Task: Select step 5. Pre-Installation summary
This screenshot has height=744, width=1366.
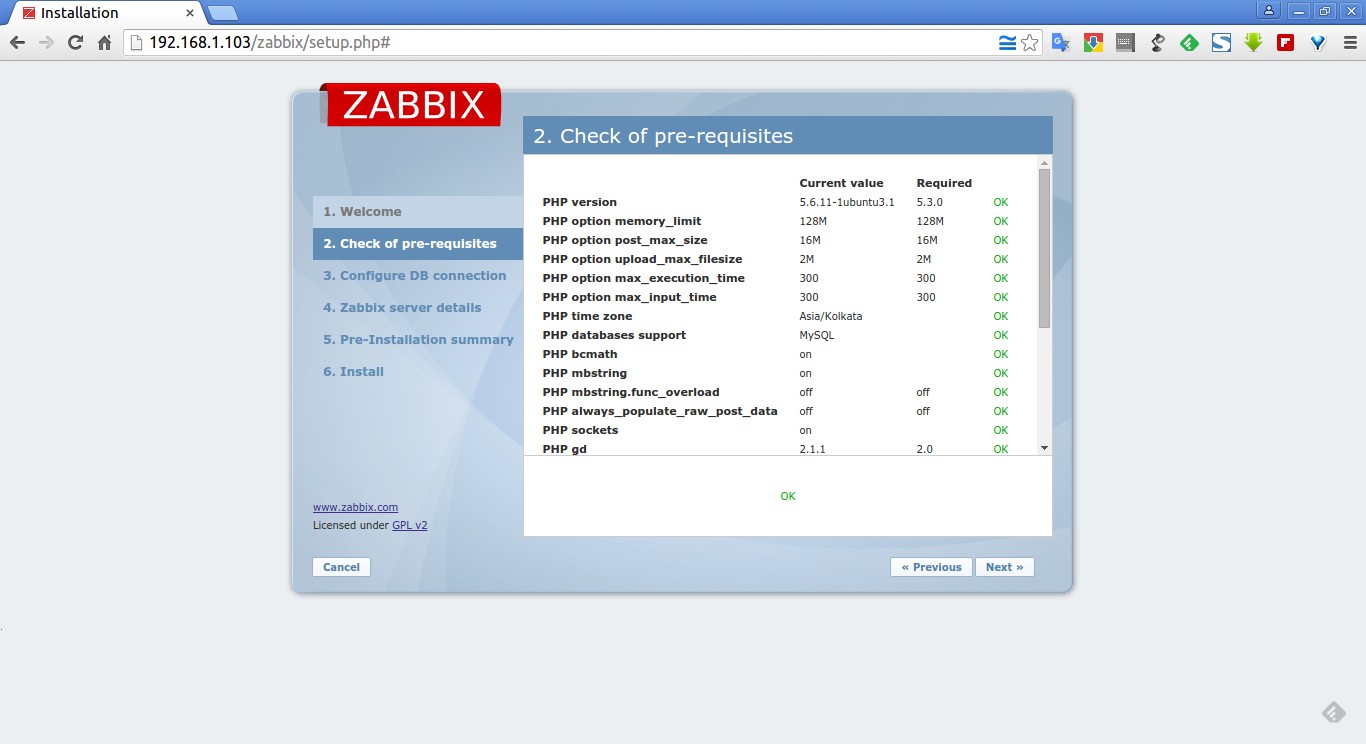Action: pos(417,340)
